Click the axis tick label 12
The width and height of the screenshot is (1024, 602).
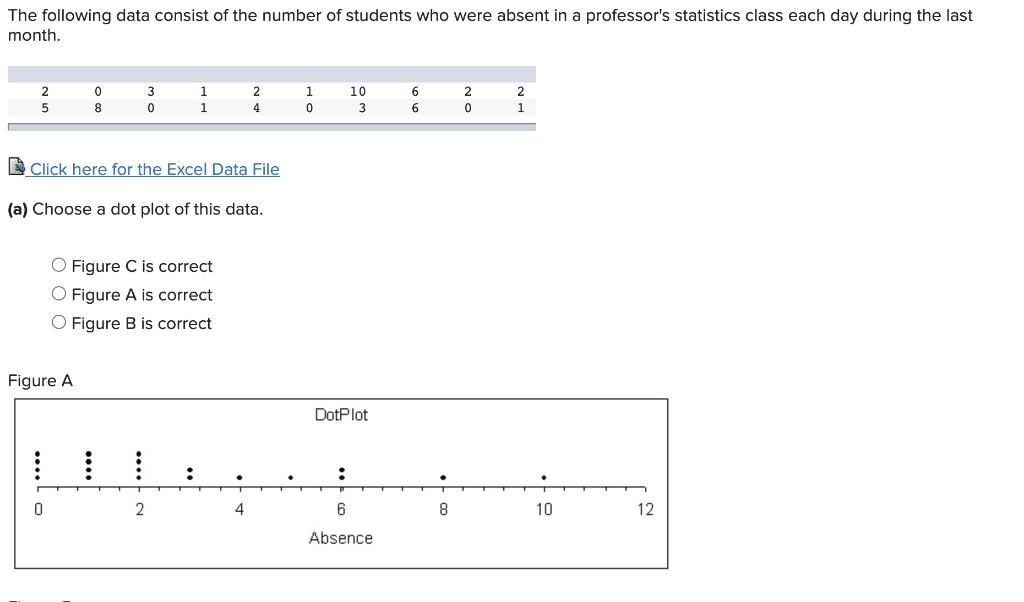645,509
